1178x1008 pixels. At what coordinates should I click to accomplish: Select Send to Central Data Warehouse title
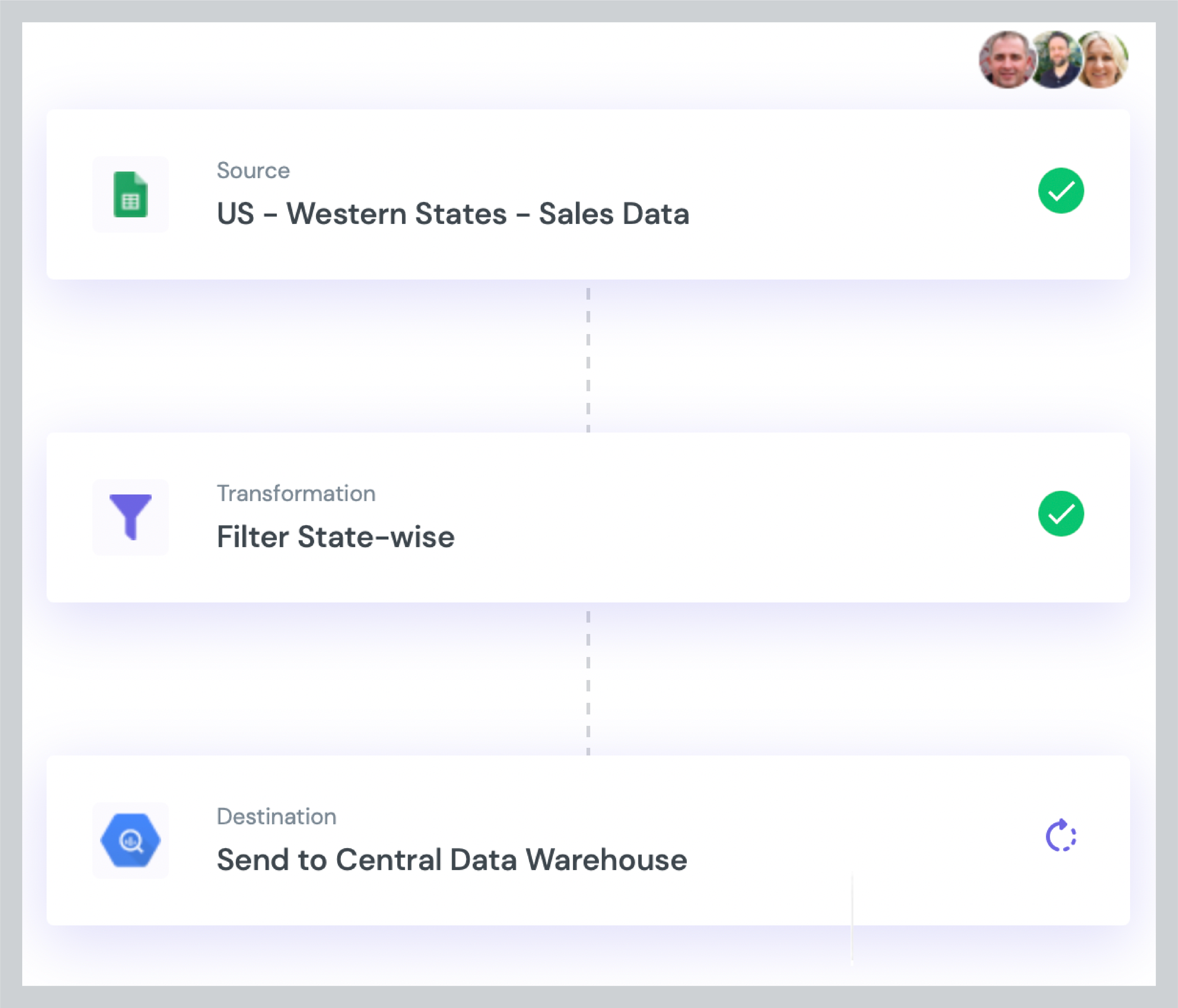click(x=452, y=859)
